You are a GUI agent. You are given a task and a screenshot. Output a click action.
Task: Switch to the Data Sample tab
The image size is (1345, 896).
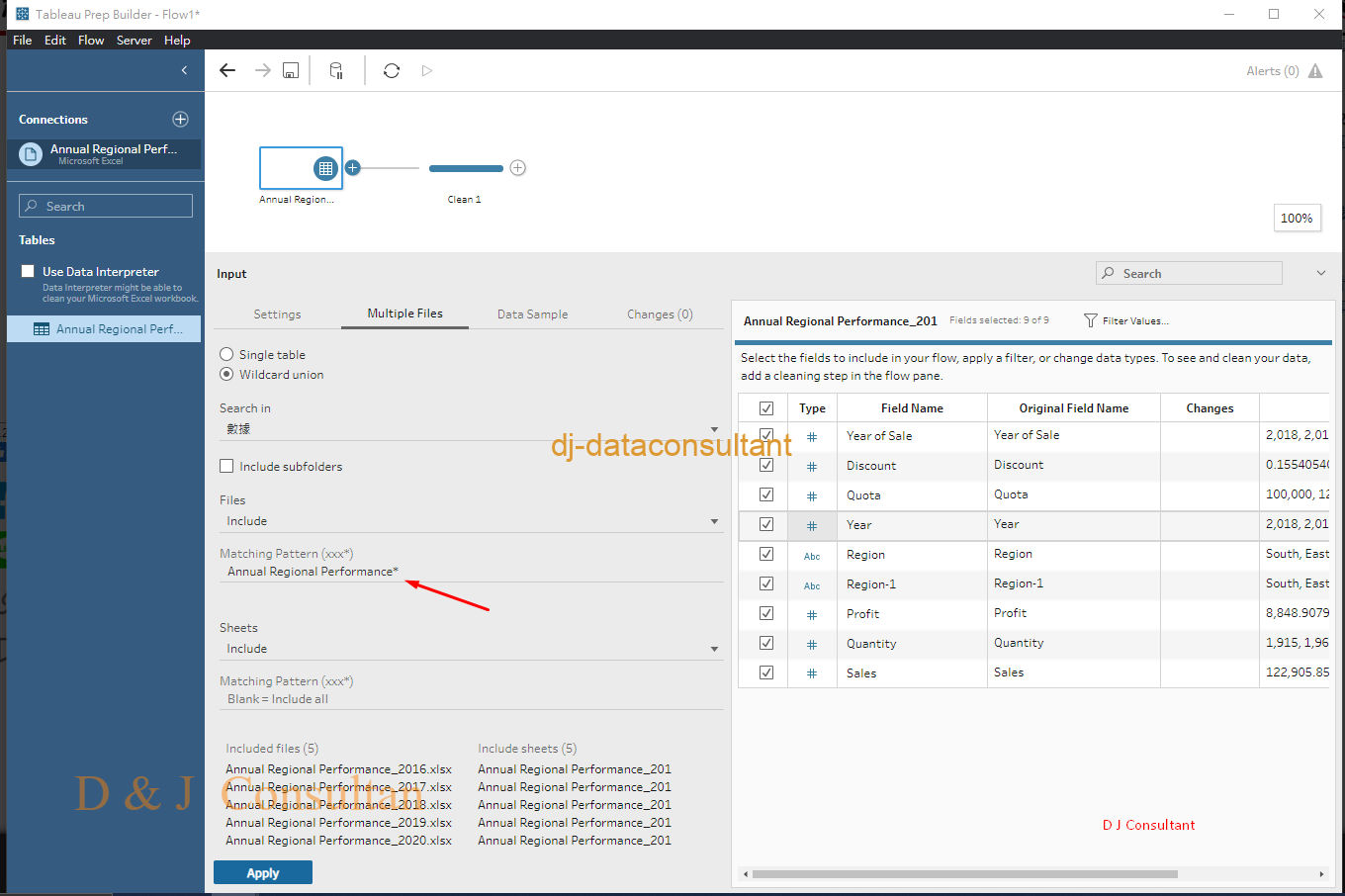(x=532, y=314)
